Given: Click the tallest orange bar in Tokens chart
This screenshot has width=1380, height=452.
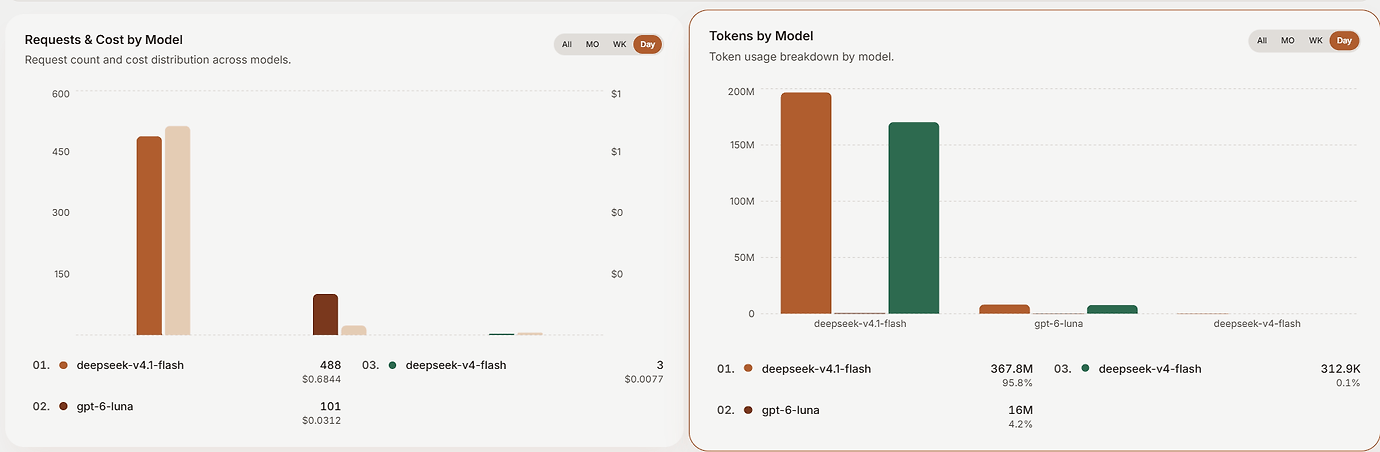Looking at the screenshot, I should [x=806, y=203].
